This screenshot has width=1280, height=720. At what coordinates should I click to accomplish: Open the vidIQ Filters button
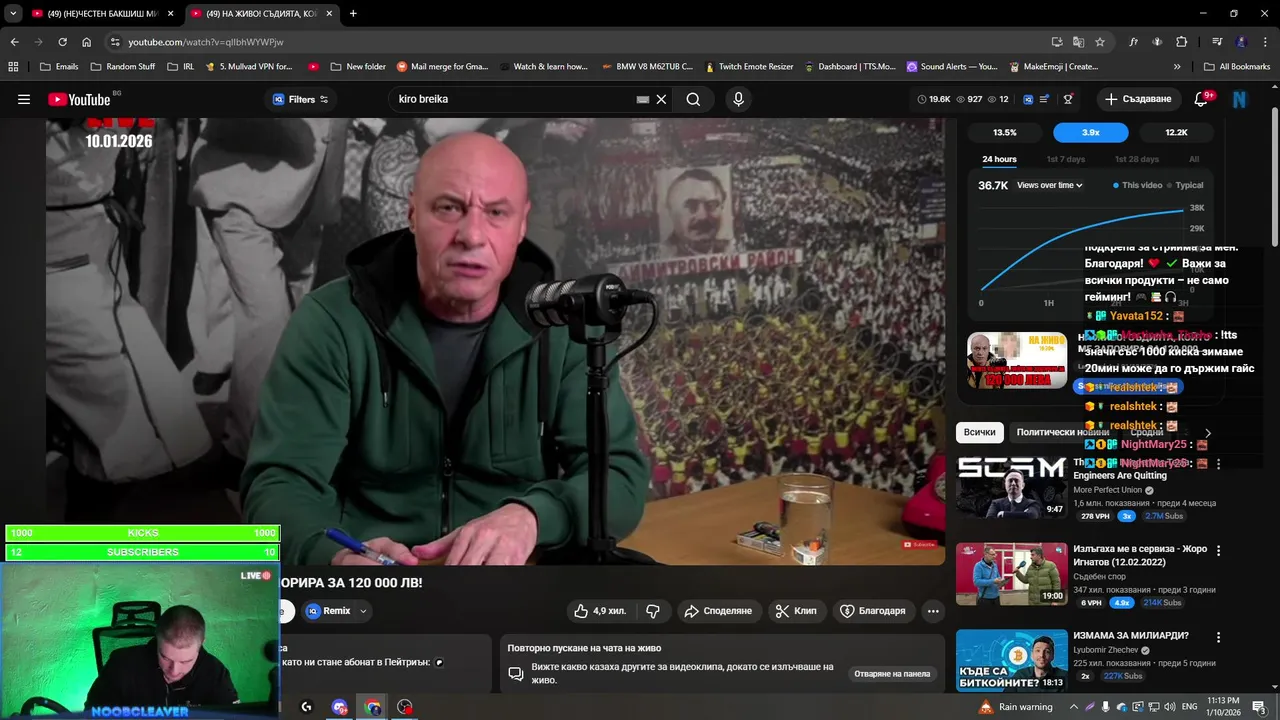(300, 99)
